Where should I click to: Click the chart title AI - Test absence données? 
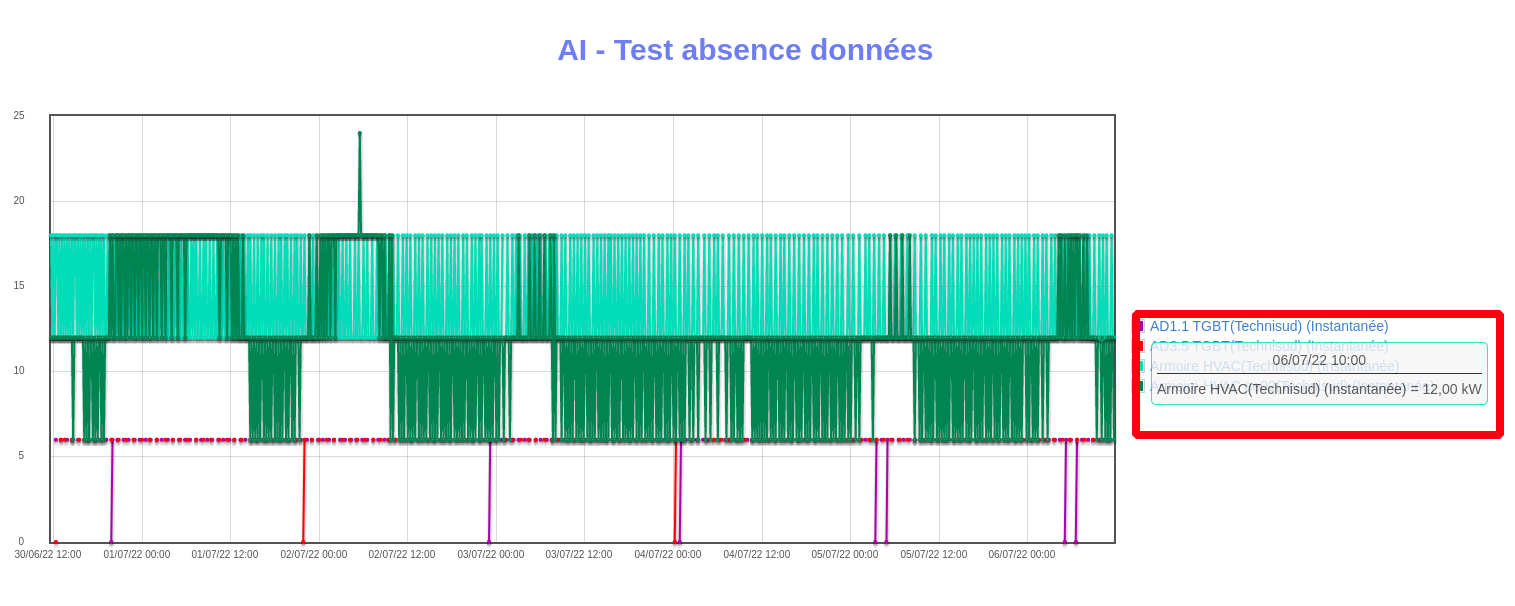coord(745,50)
